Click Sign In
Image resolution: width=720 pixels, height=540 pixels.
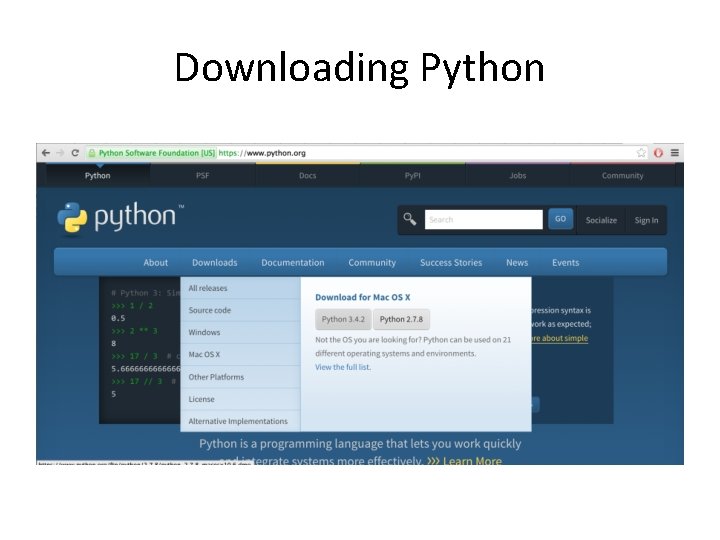pyautogui.click(x=646, y=220)
